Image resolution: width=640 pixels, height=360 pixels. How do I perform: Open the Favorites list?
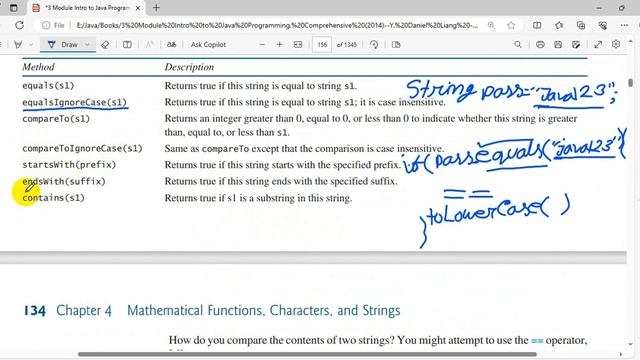559,25
